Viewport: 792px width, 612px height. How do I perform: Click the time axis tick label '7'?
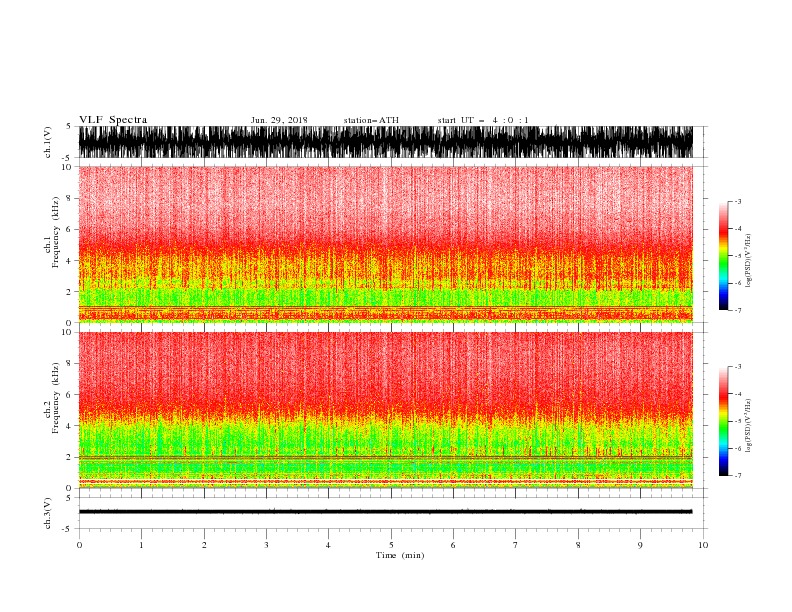click(x=516, y=545)
